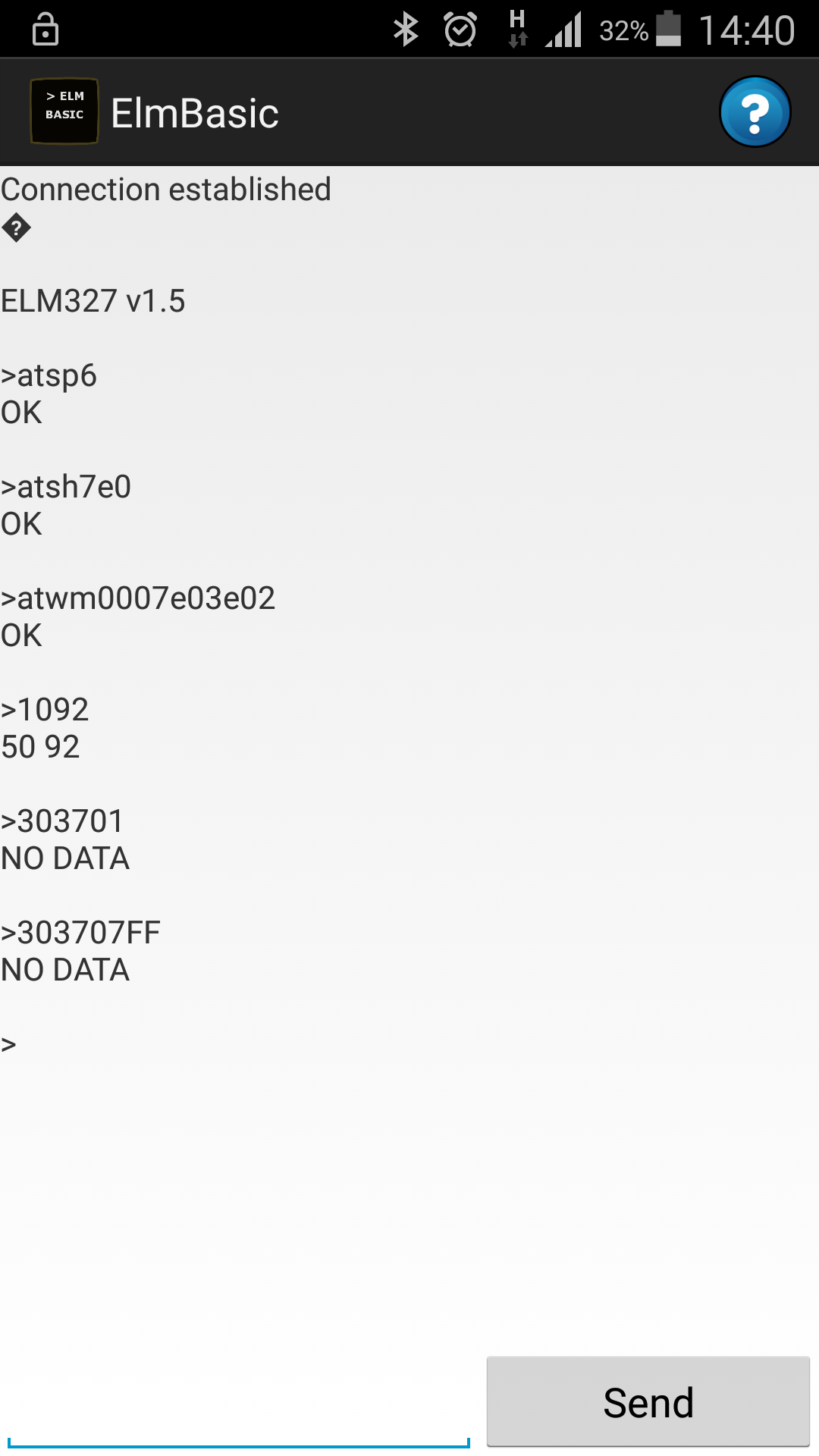Tap the signal strength bars icon
Viewport: 819px width, 1456px height.
(x=564, y=30)
